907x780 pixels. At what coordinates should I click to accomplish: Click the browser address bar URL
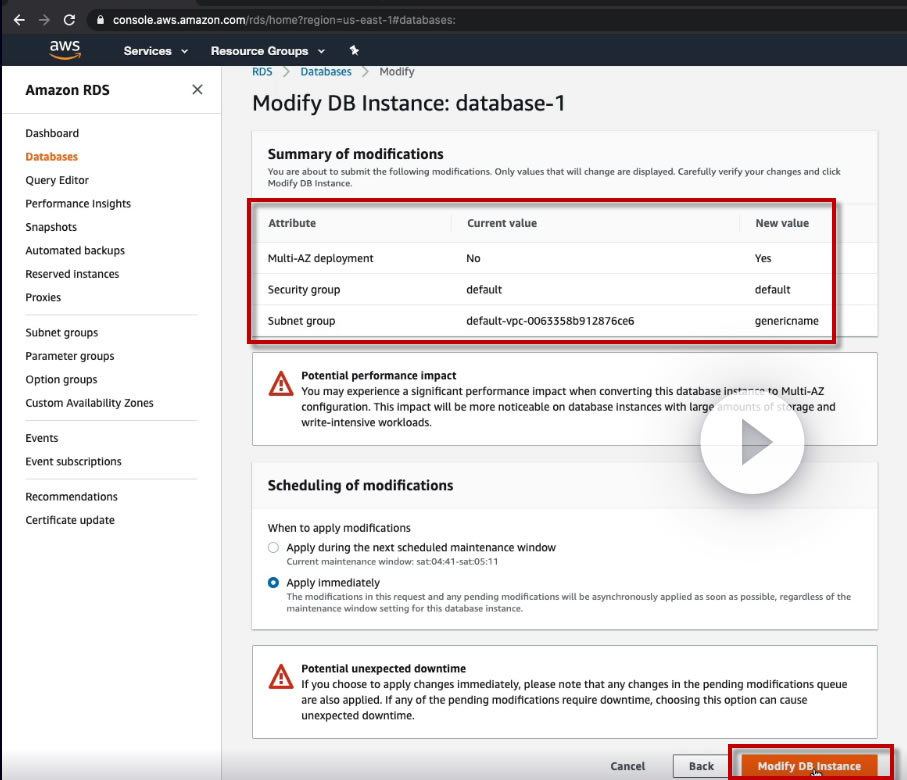(x=284, y=20)
